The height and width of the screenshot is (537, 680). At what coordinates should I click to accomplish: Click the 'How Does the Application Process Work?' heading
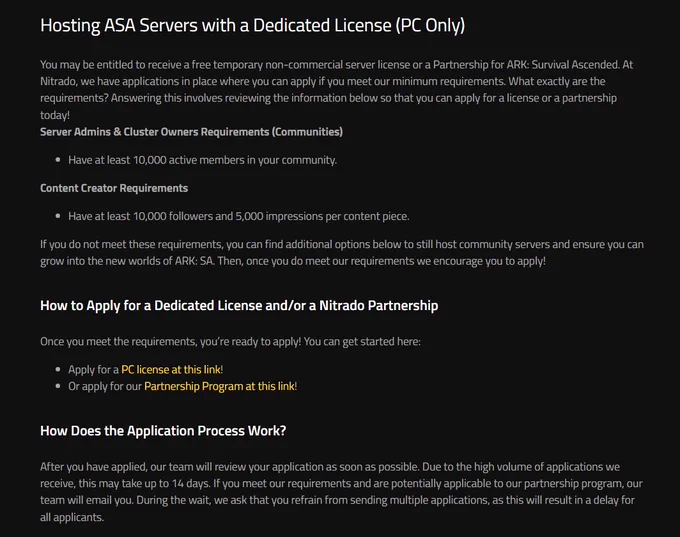pos(163,431)
